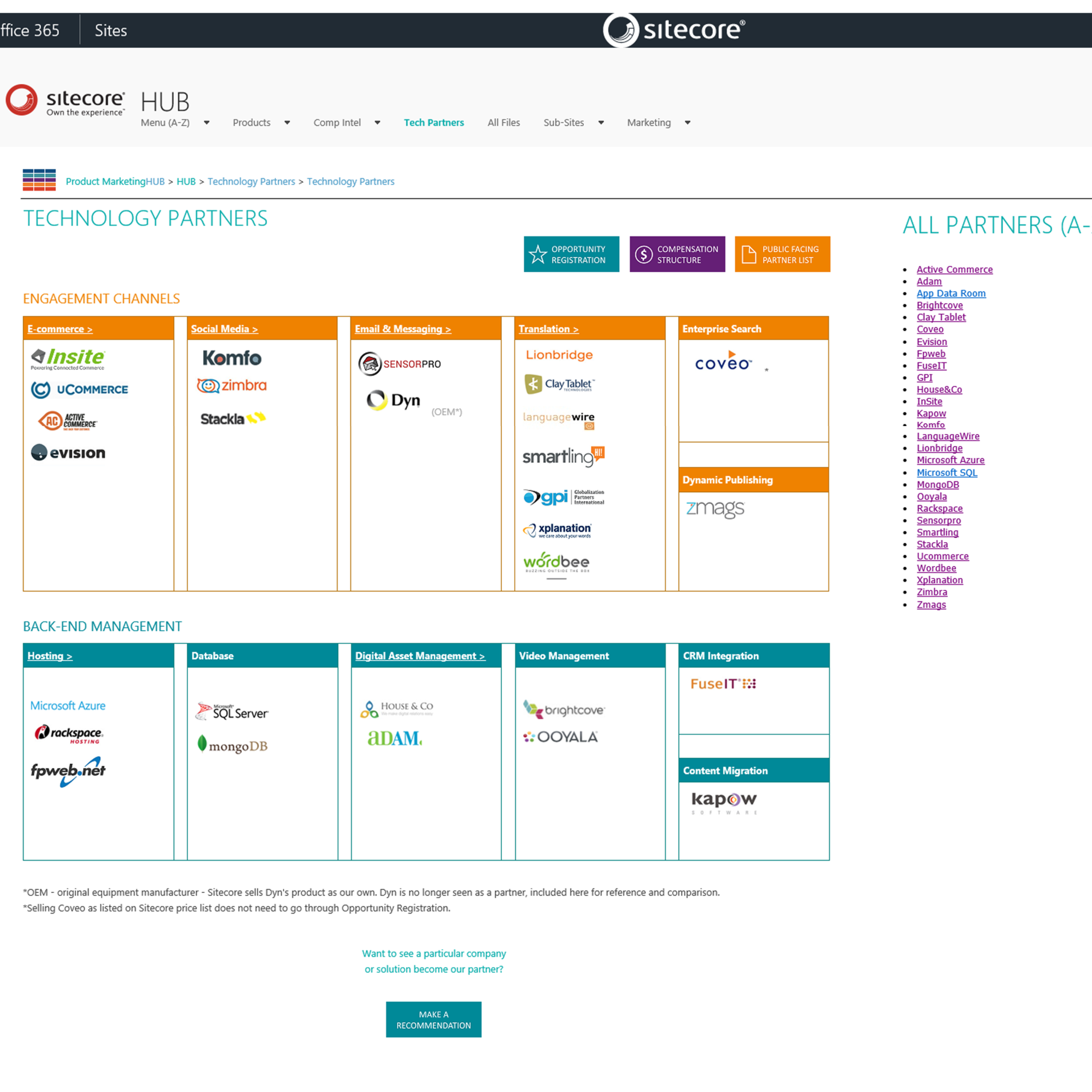Click the Make a Recommendation button
This screenshot has width=1092, height=1092.
[x=433, y=1019]
